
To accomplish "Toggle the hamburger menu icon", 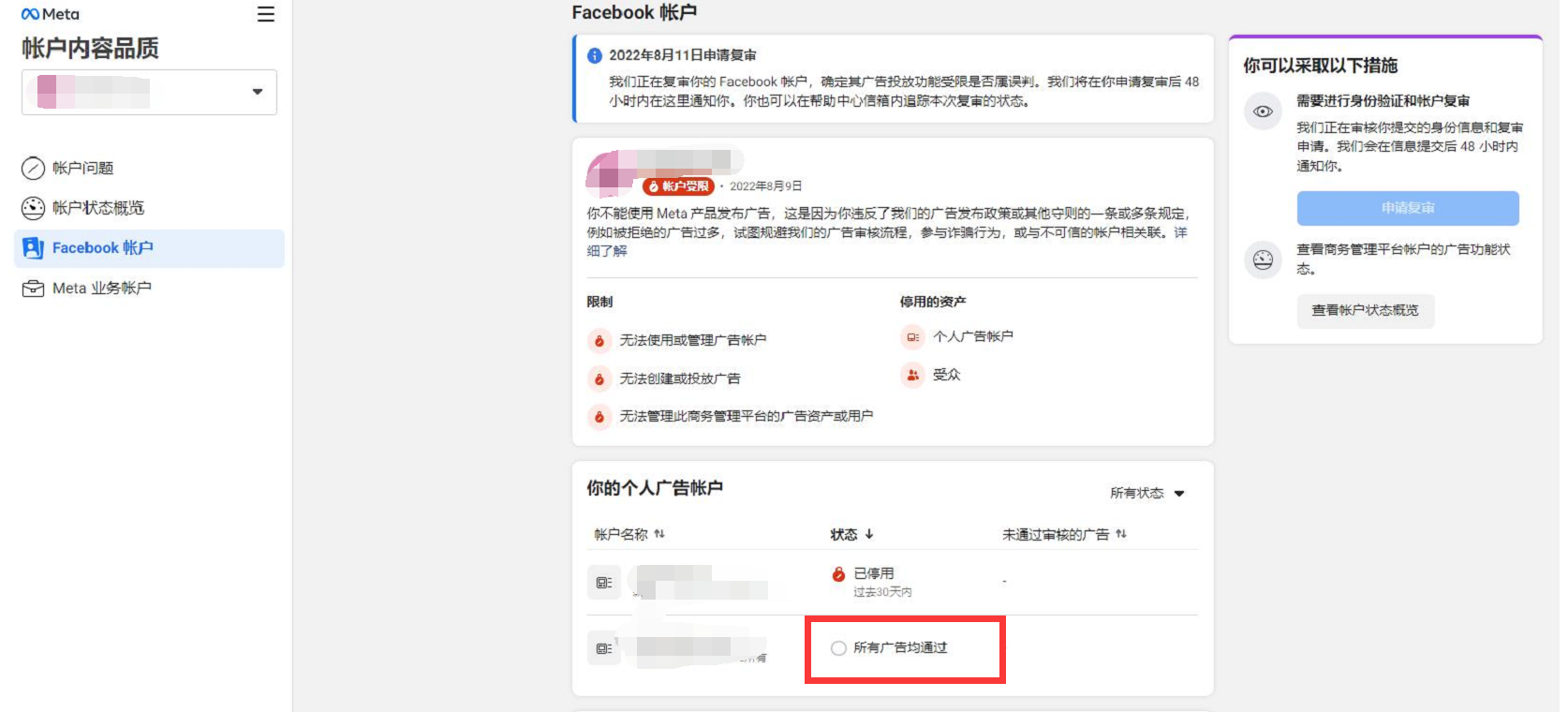I will tap(266, 14).
